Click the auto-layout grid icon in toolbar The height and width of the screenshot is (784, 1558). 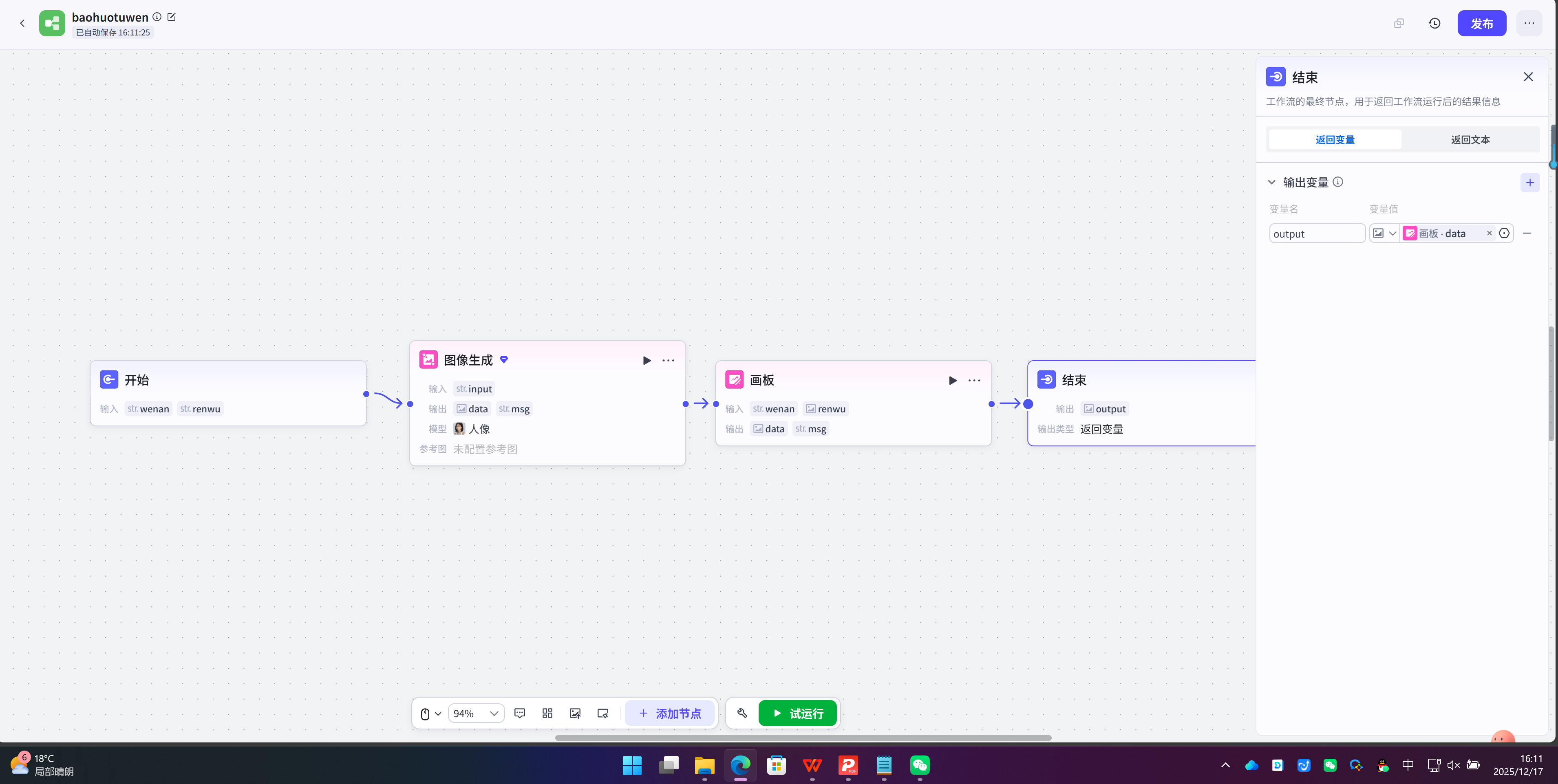[547, 713]
